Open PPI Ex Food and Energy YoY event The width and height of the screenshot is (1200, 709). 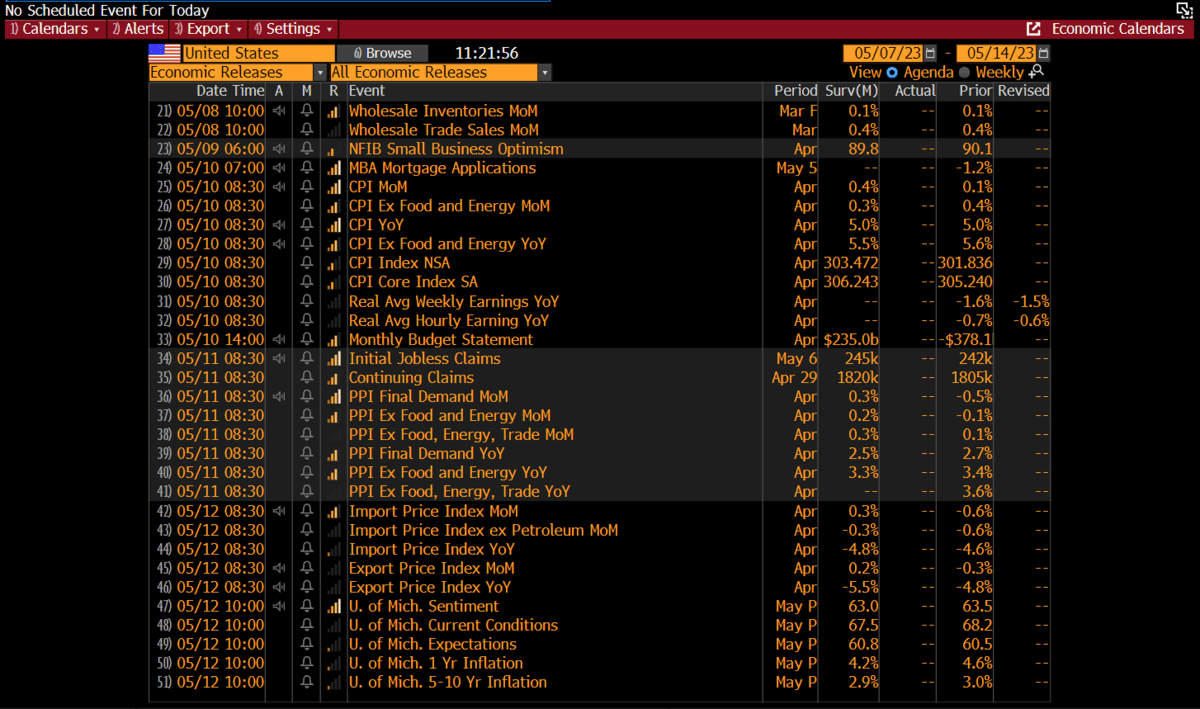pos(447,472)
